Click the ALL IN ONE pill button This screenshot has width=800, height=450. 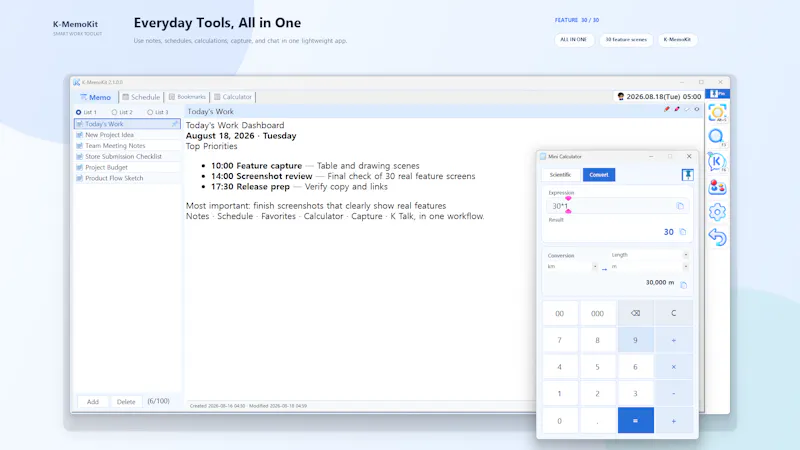(573, 40)
